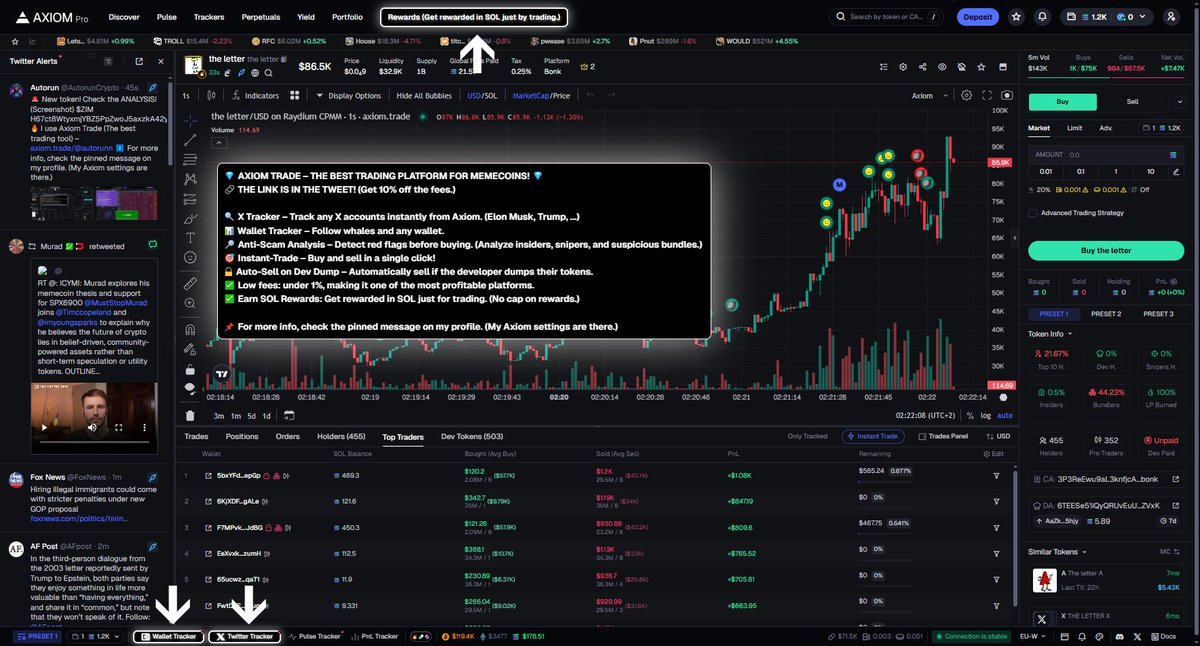The image size is (1200, 646).
Task: Switch to Dev Tokens (503) tab
Action: point(471,436)
